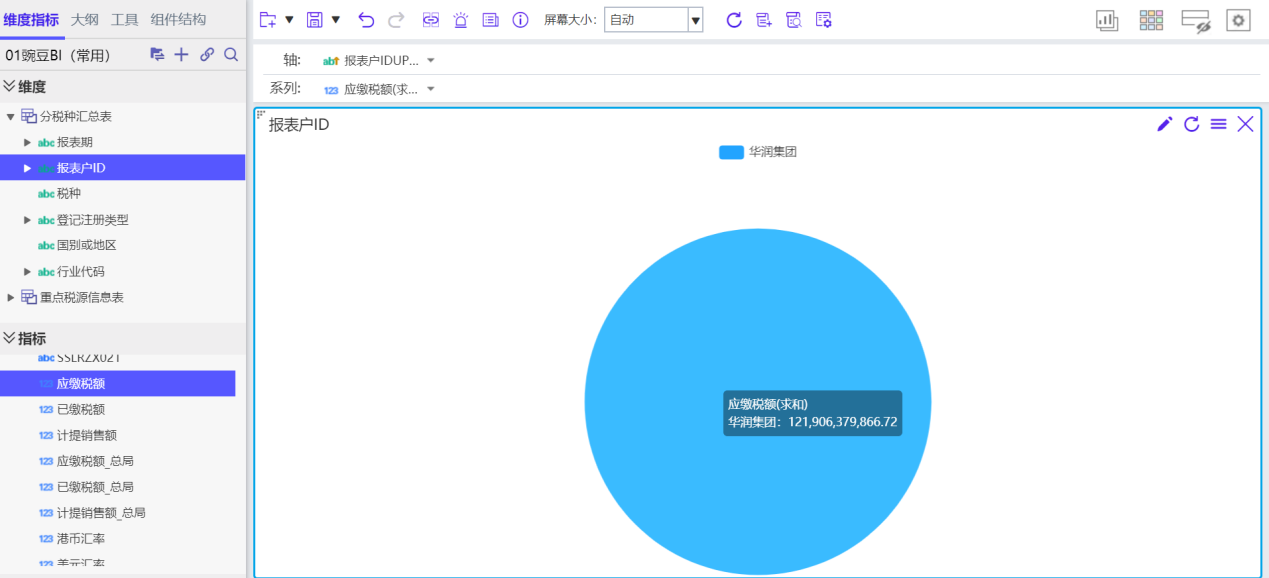The image size is (1269, 578).
Task: Select the 已缴税额 measure
Action: point(81,409)
